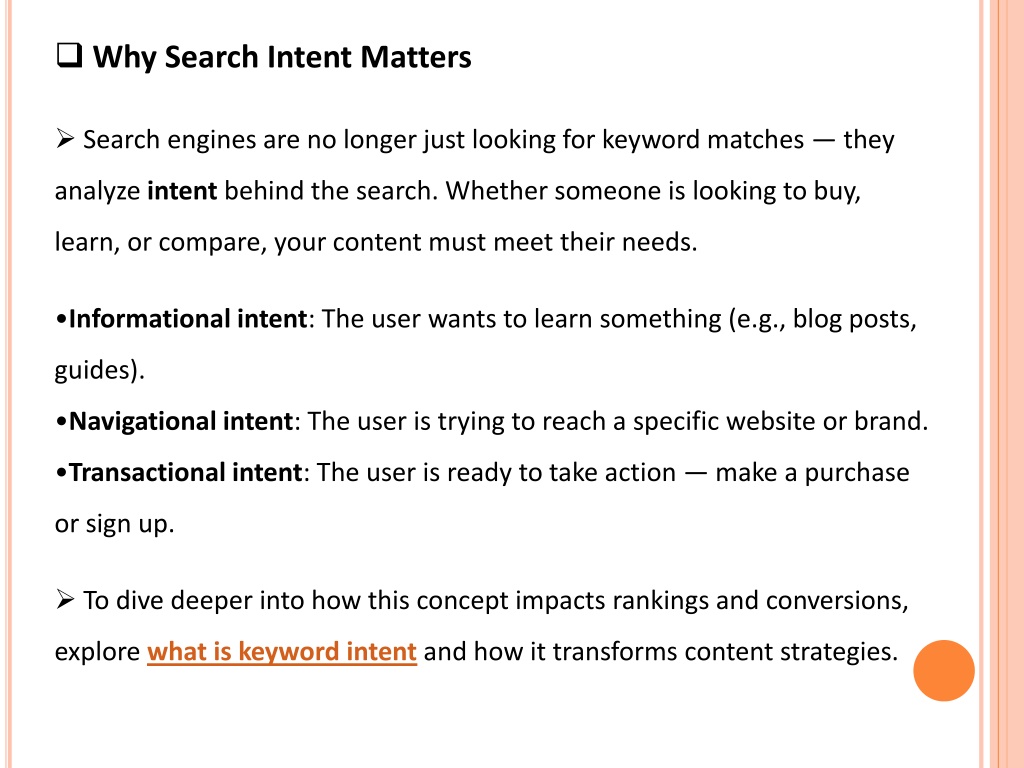Screen dimensions: 1024x768
Task: Click the text 'keyword matches' in first paragraph
Action: coord(703,140)
